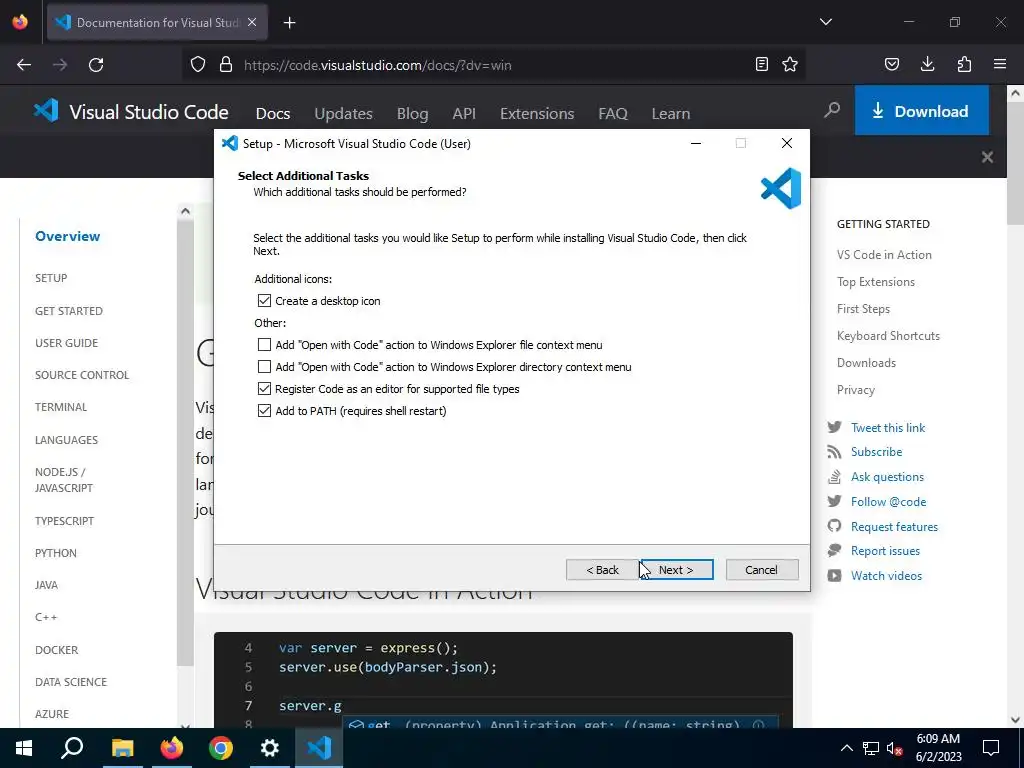Open a new Firefox tab
This screenshot has width=1024, height=768.
tap(289, 23)
